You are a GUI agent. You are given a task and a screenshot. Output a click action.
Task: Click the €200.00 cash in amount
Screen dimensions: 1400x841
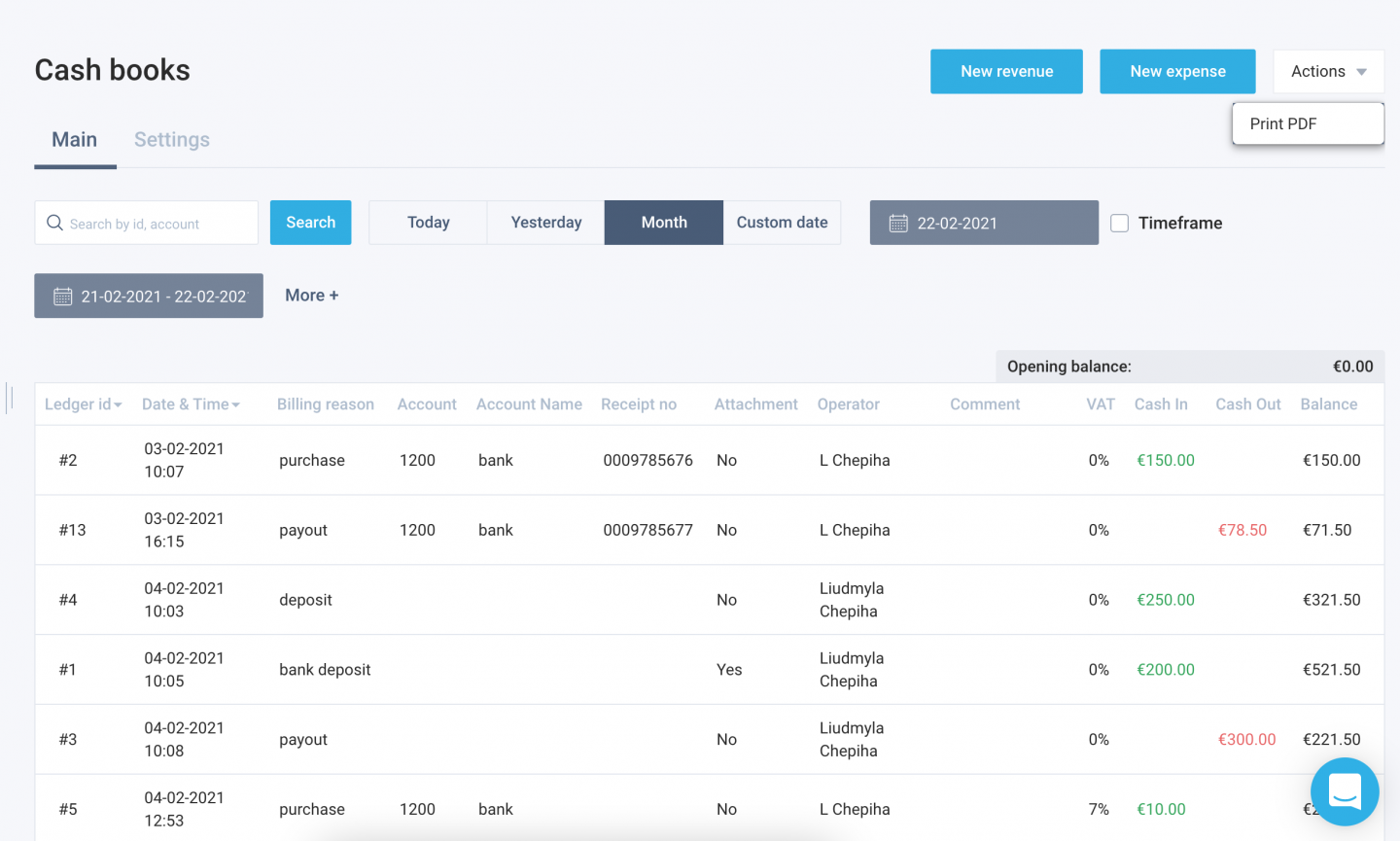[x=1166, y=670]
